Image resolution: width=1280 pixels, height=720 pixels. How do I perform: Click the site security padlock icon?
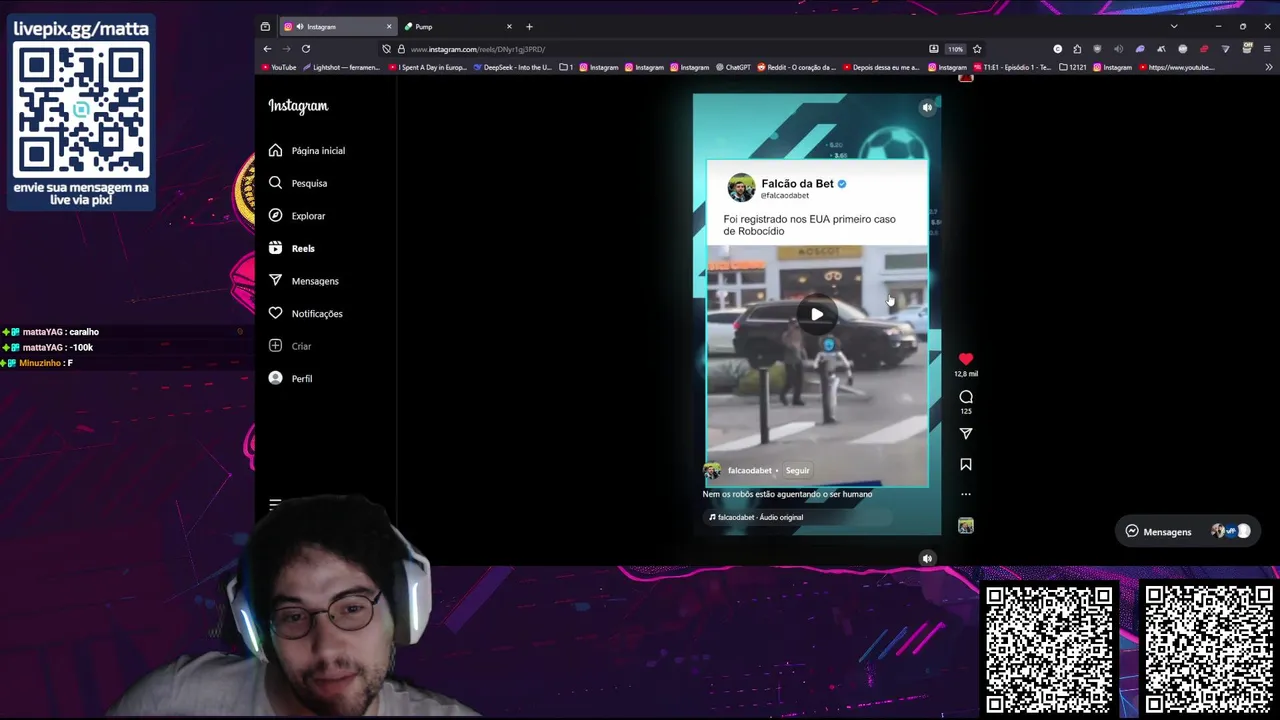click(401, 49)
